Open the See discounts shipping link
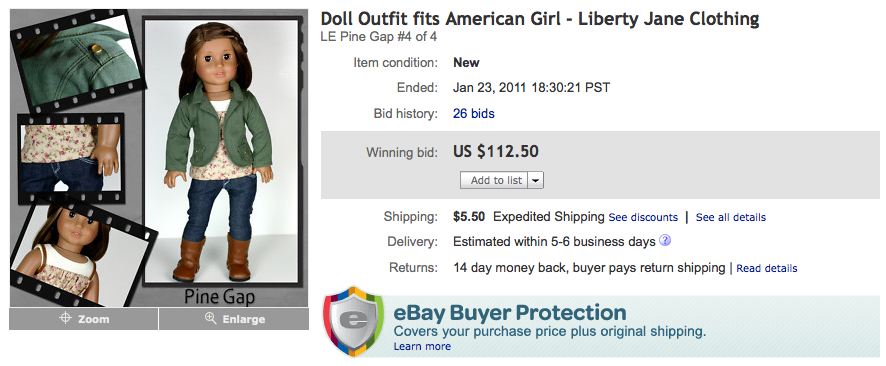 click(643, 217)
